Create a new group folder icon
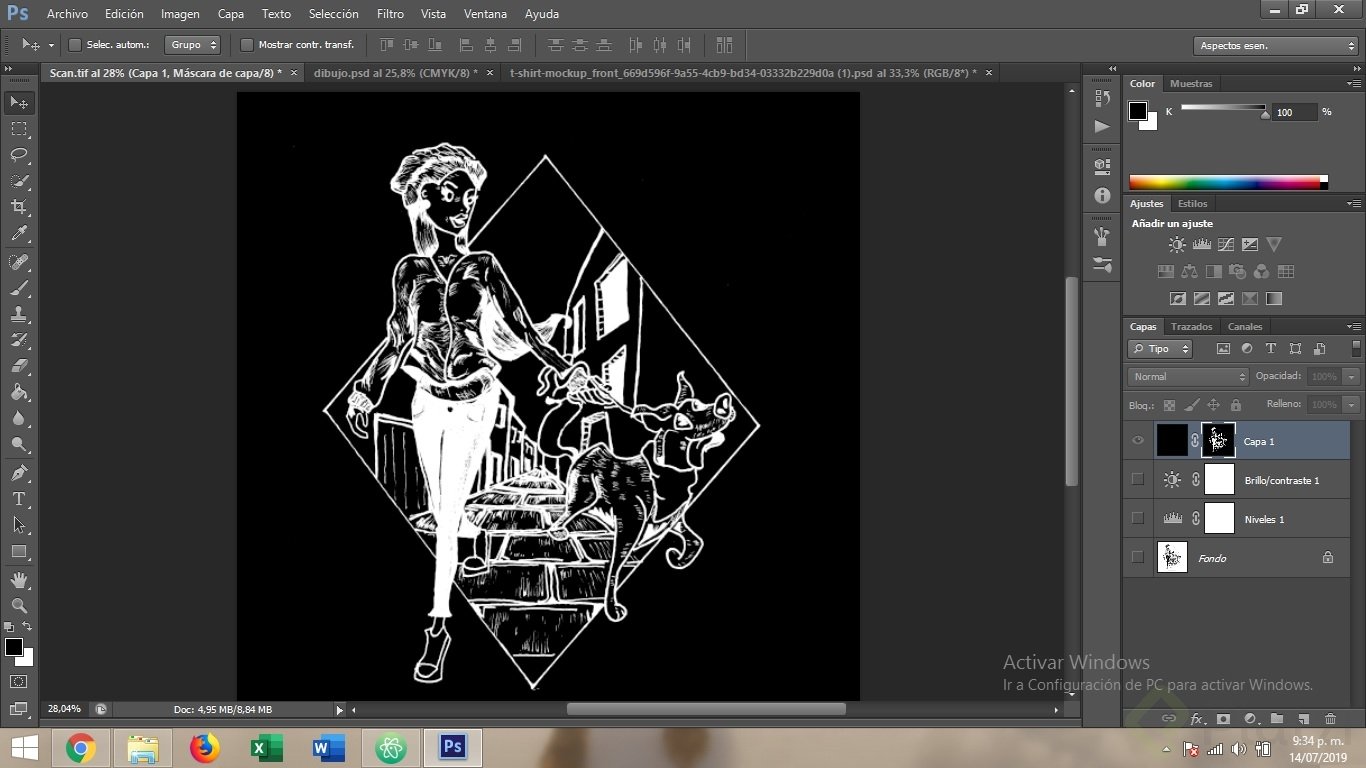 [1277, 718]
